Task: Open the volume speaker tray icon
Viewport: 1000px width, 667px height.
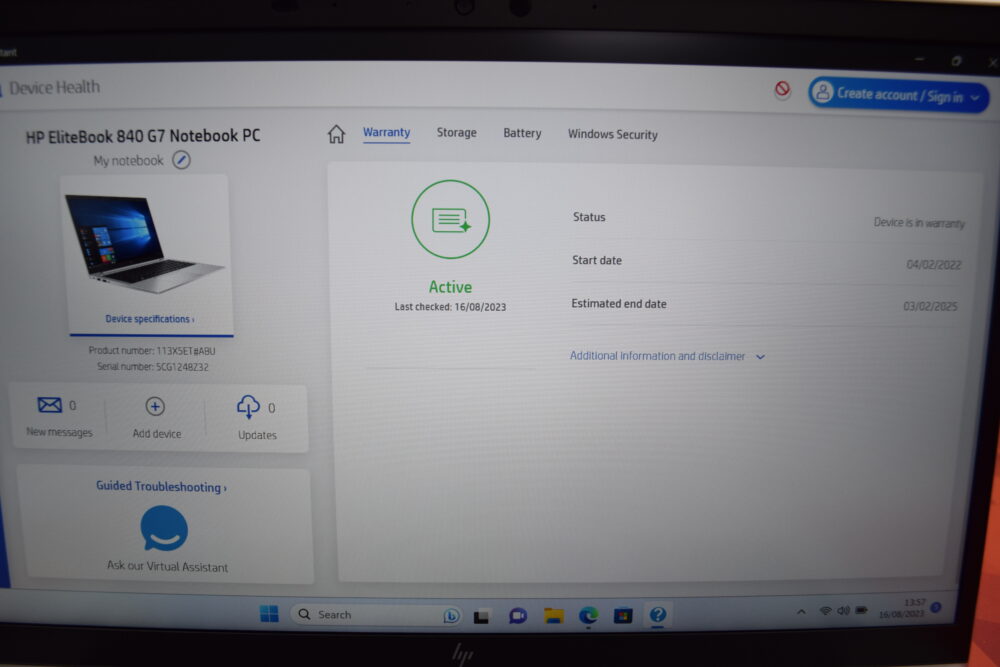Action: click(x=843, y=611)
